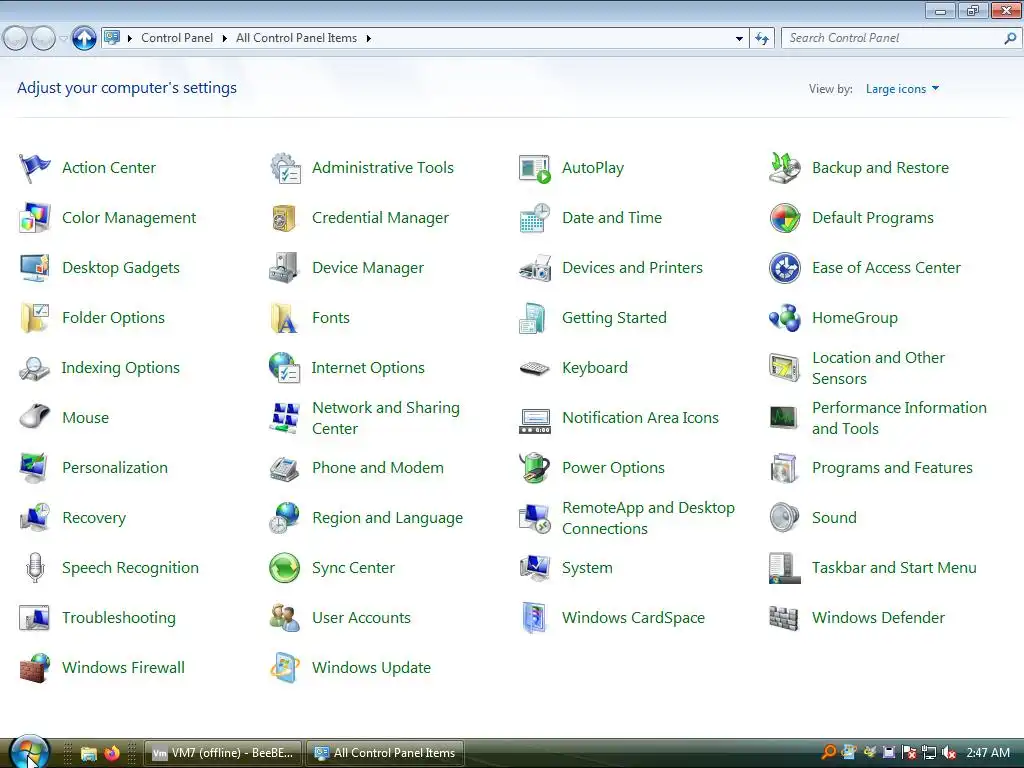Viewport: 1024px width, 768px height.
Task: Open the AutoPlay icon
Action: [535, 168]
